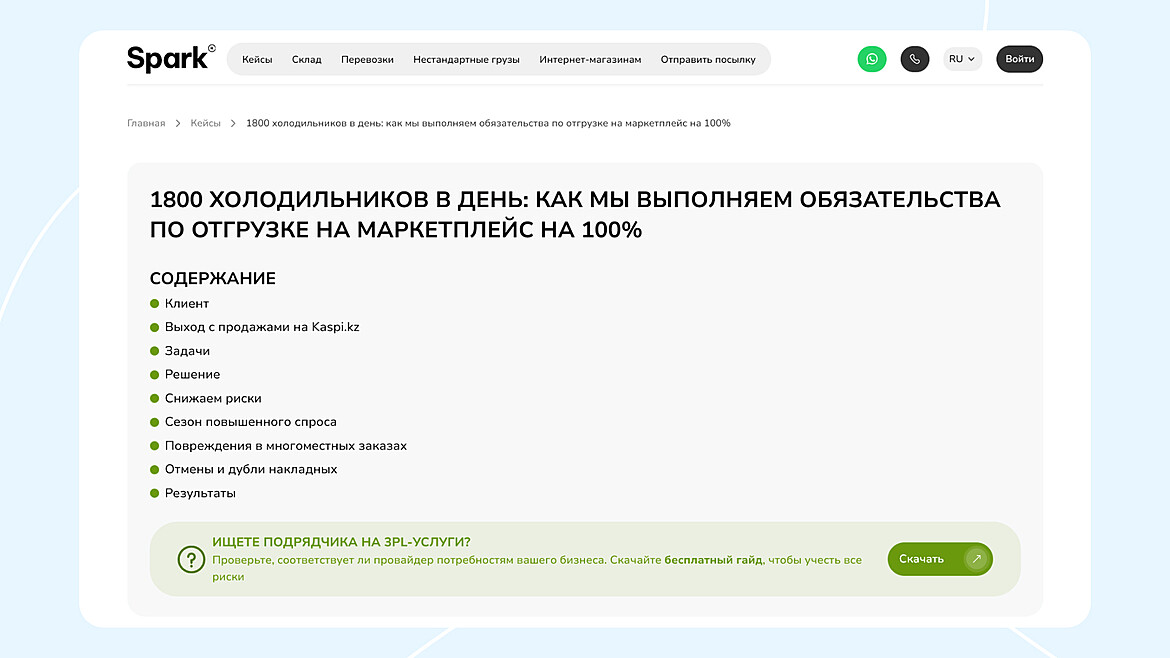Click the бесплатный гайд bold text
The height and width of the screenshot is (658, 1170).
pos(713,560)
